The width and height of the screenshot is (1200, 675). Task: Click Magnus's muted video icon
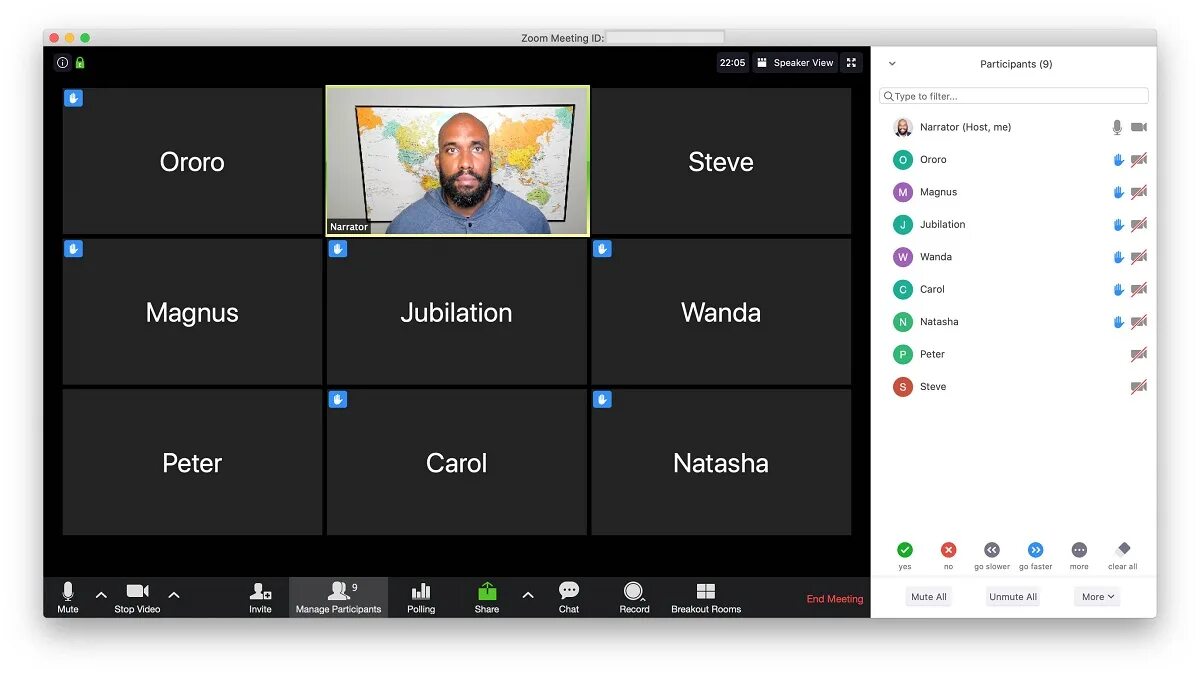click(1139, 192)
